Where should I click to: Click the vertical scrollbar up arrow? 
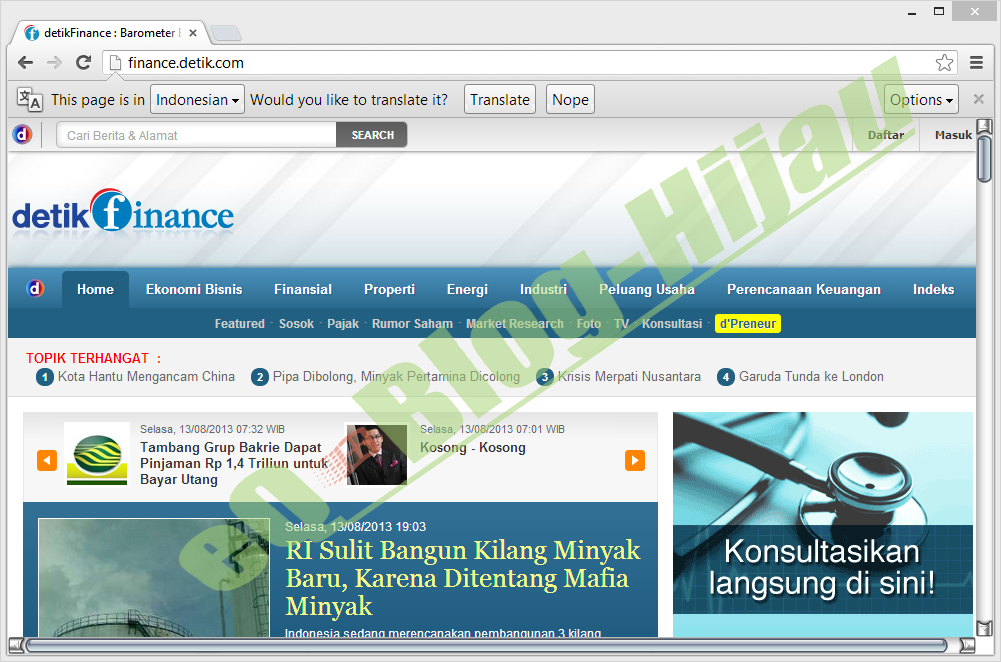(x=984, y=126)
